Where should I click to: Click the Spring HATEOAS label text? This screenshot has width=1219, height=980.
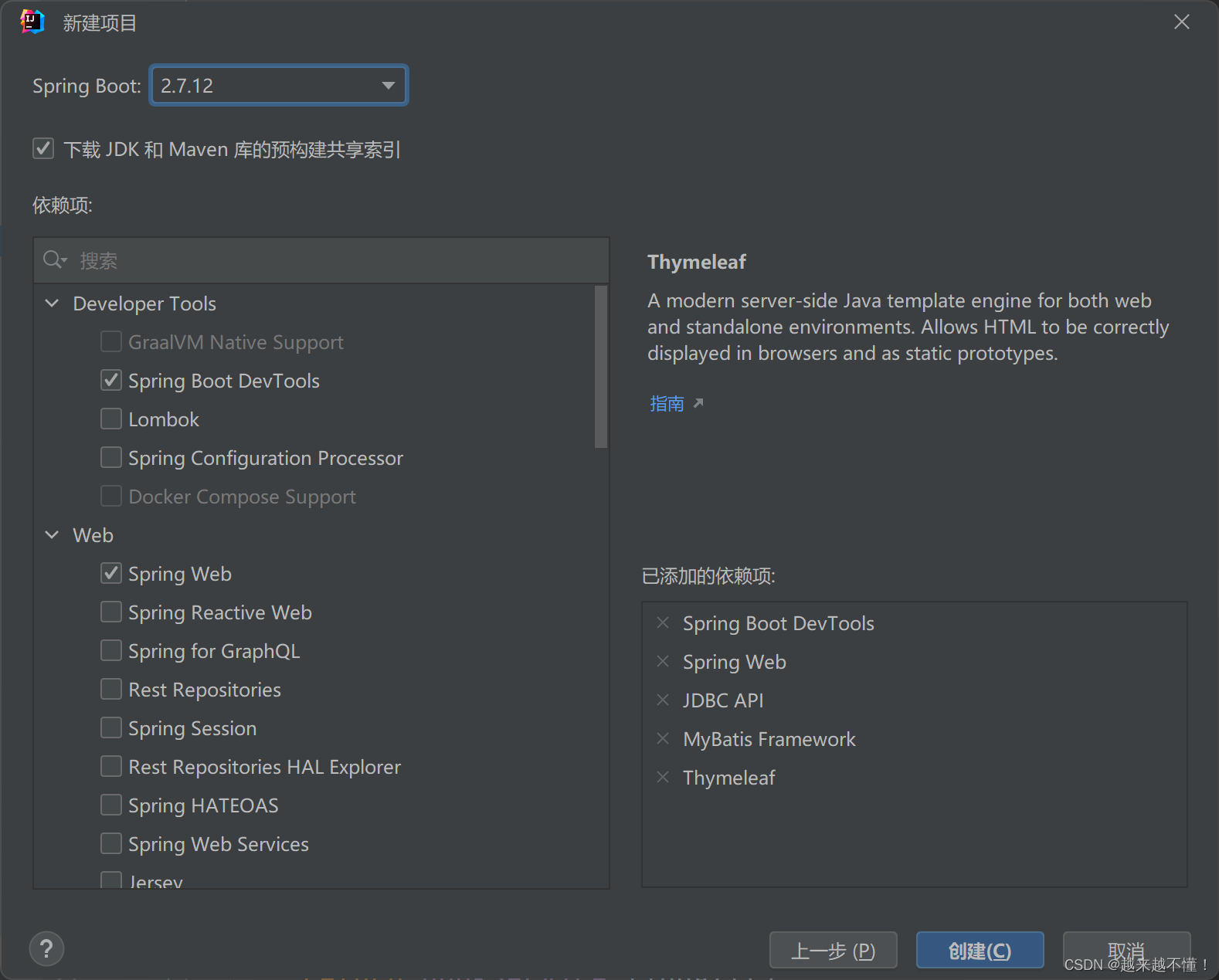(203, 805)
